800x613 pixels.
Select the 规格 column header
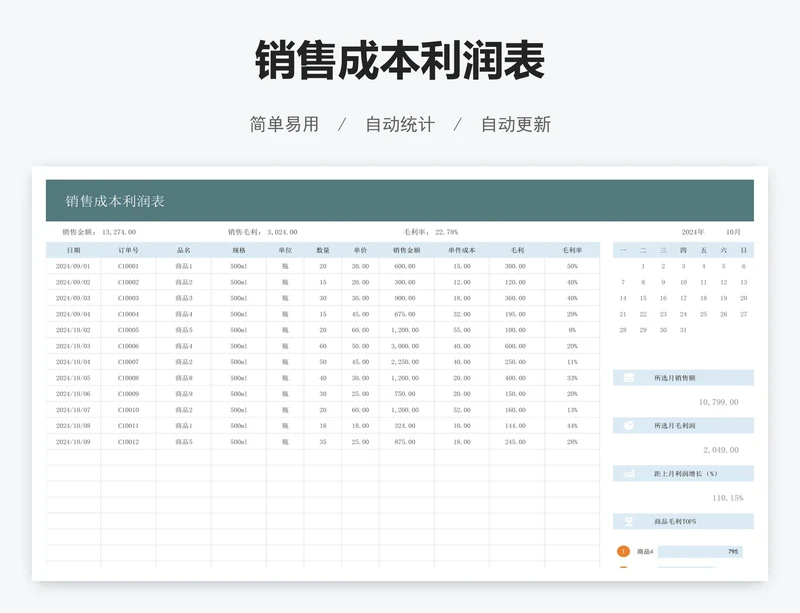tap(239, 250)
